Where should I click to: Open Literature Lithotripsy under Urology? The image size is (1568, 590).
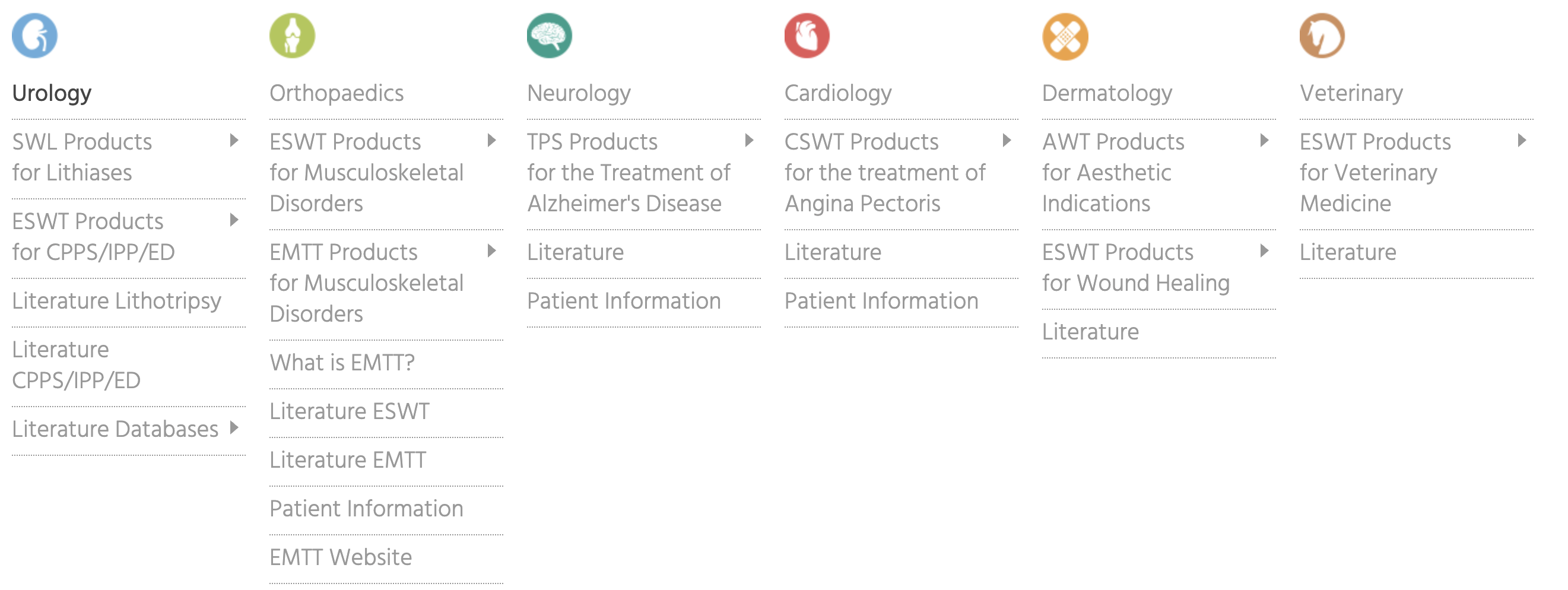[x=116, y=301]
